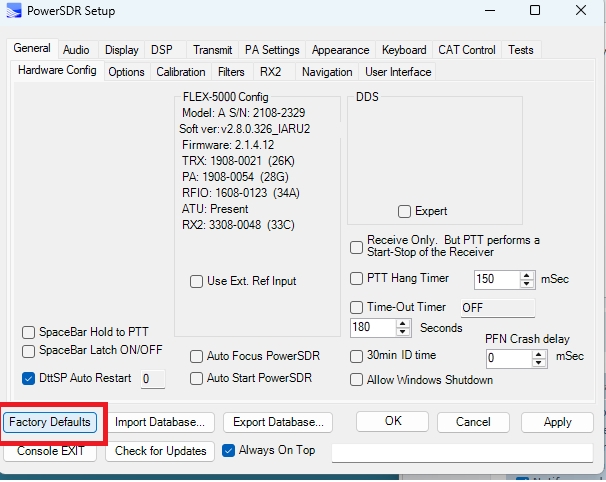
Task: Click the Factory Defaults button
Action: (50, 422)
